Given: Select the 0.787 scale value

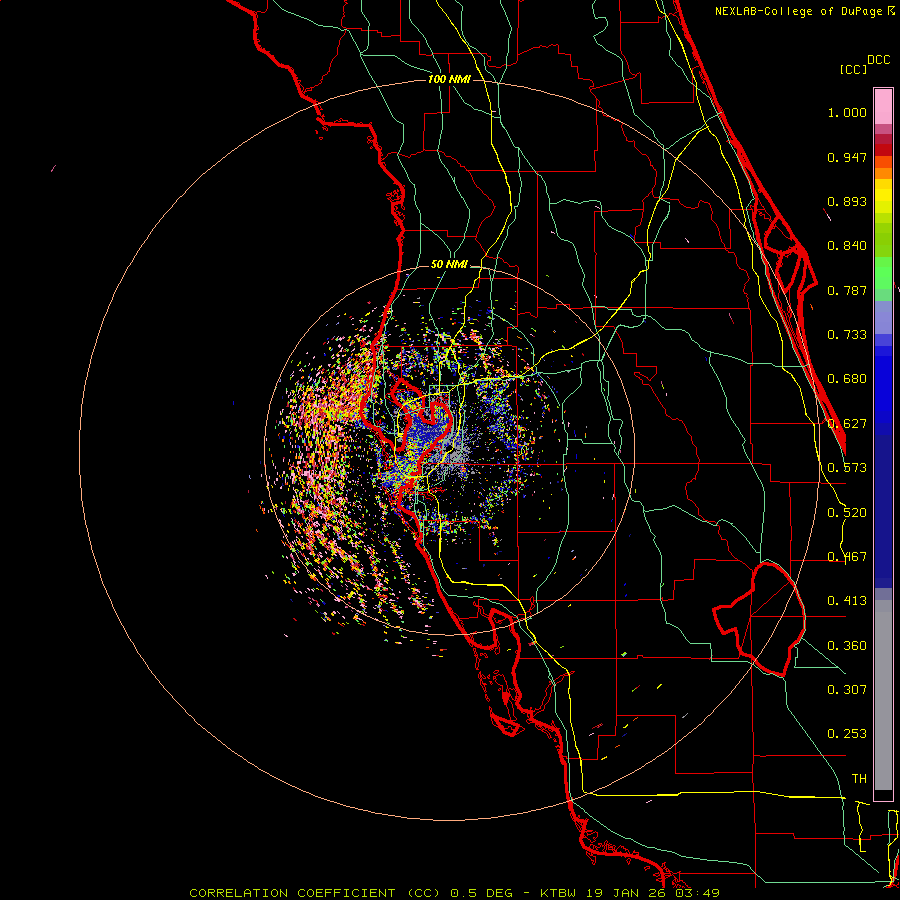Looking at the screenshot, I should (x=847, y=290).
